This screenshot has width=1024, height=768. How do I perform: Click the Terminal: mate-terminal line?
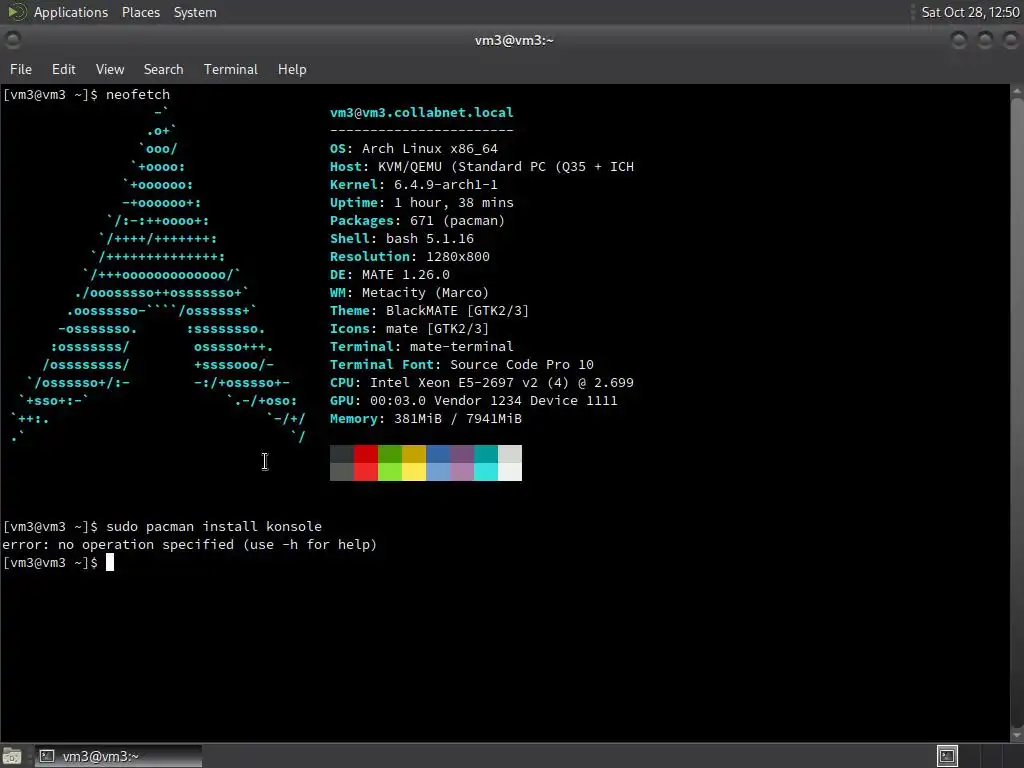[421, 347]
